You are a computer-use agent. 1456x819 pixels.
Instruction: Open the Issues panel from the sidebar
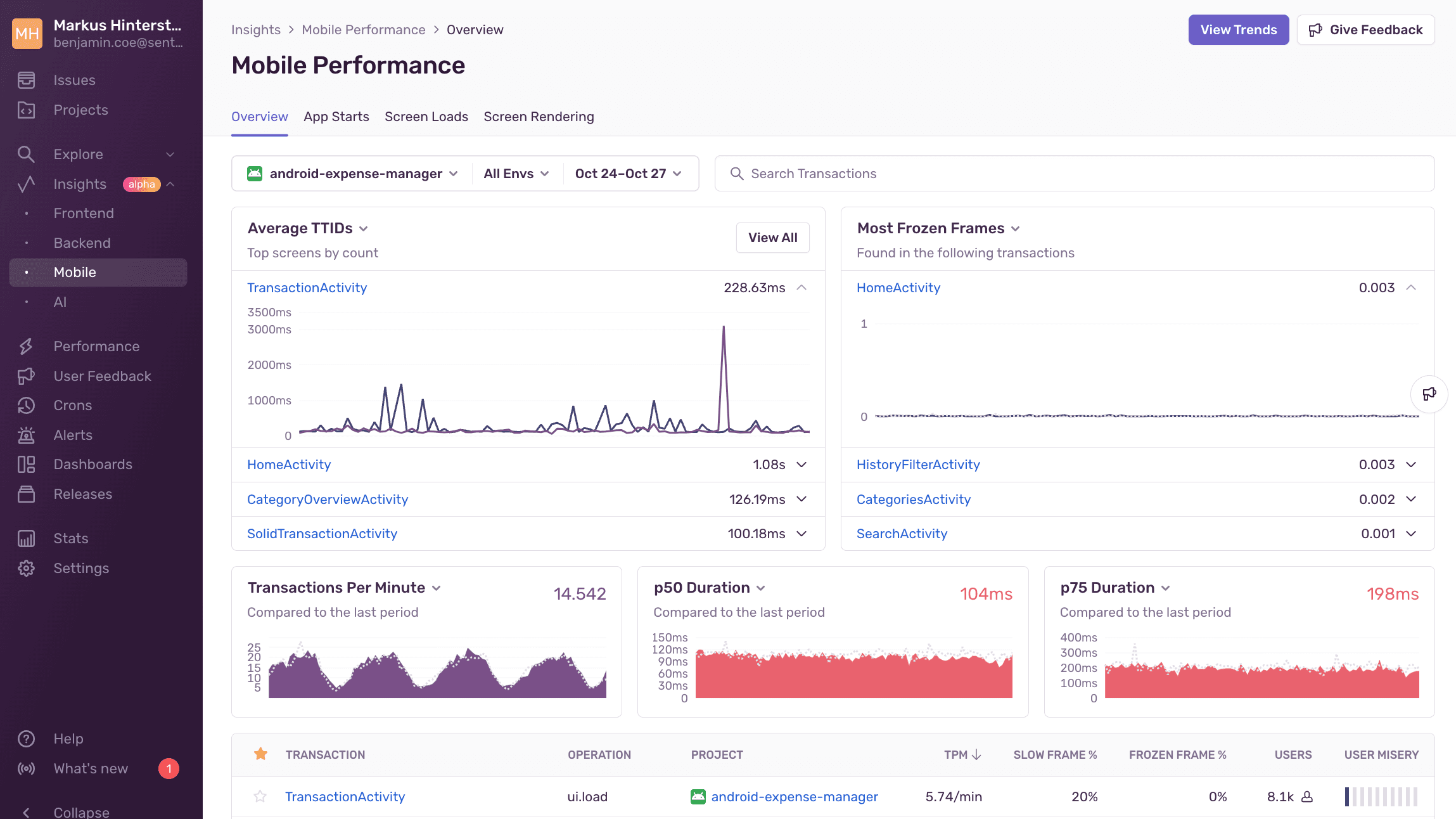pyautogui.click(x=74, y=80)
